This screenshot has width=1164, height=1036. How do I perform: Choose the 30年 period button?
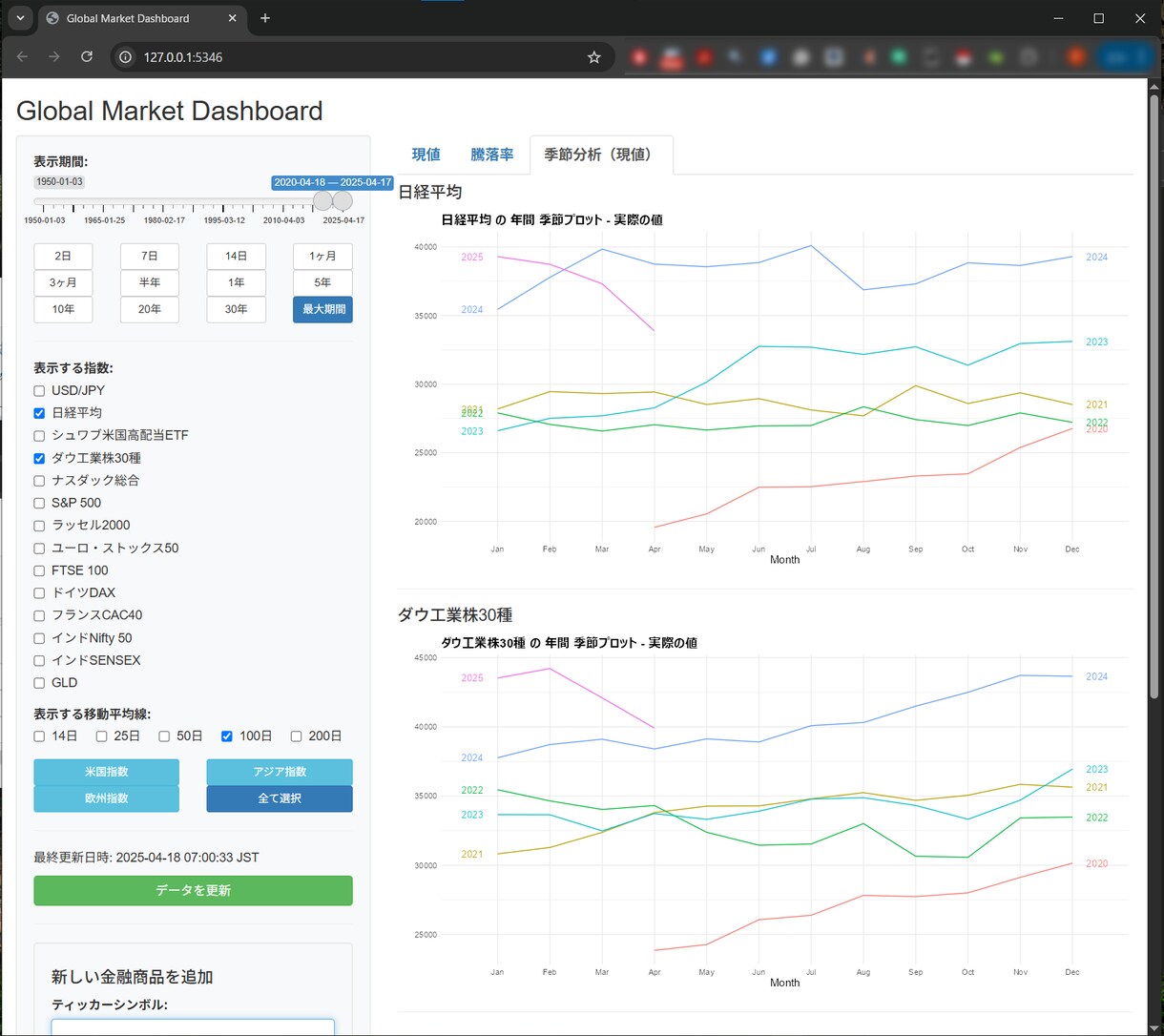coord(236,310)
